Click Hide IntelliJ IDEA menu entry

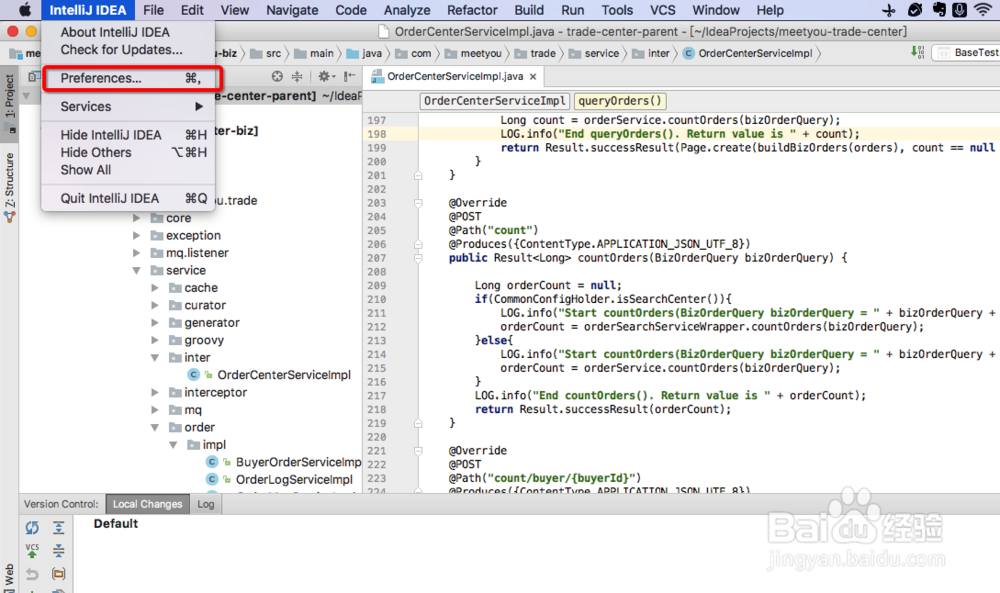coord(128,135)
